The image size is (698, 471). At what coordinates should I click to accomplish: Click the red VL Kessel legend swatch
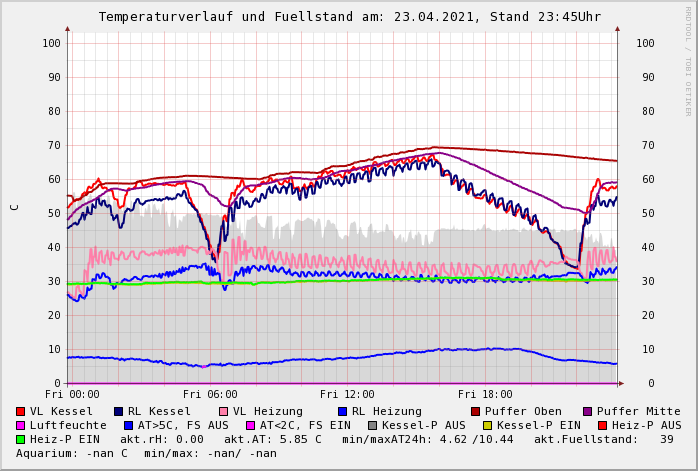coord(21,412)
